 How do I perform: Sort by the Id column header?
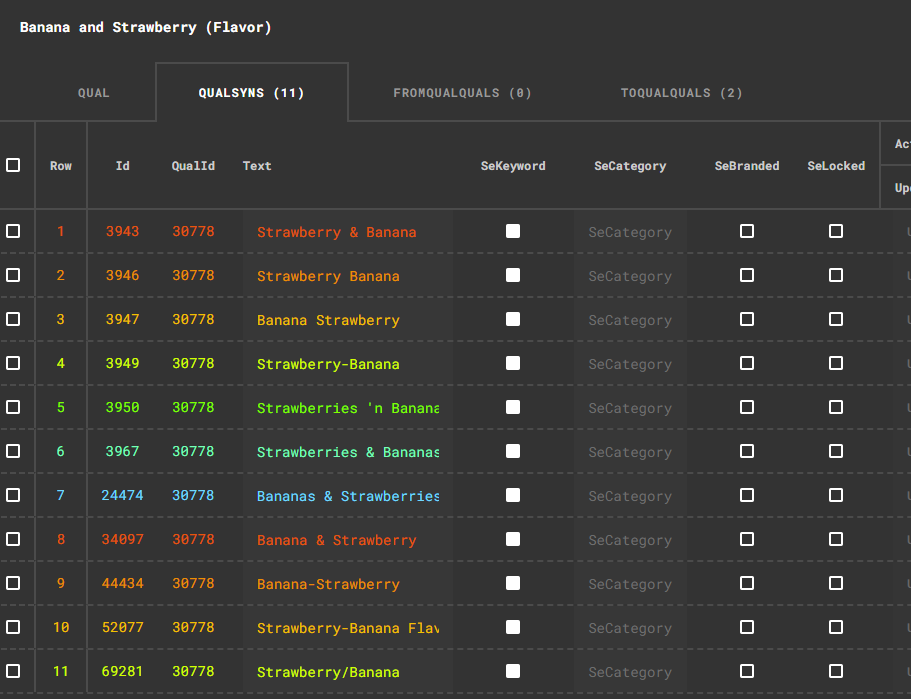coord(123,166)
